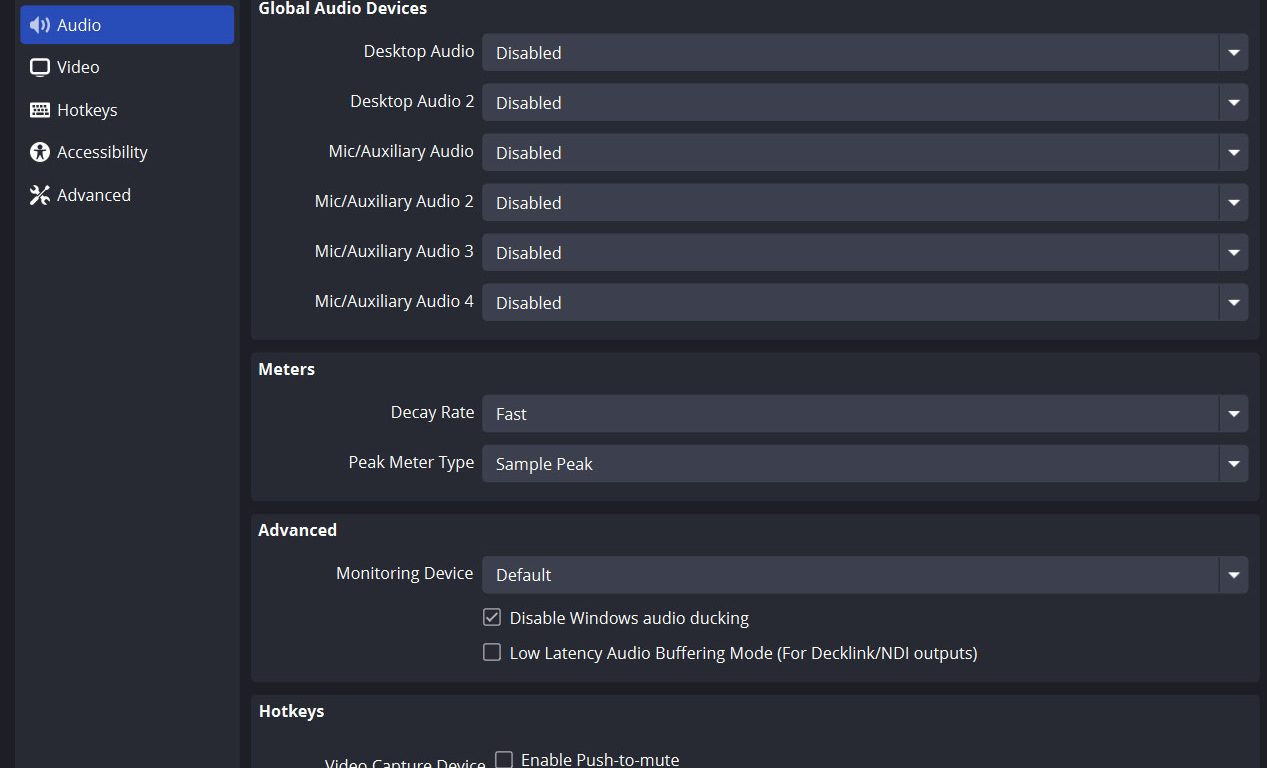Toggle Disable Windows audio ducking checkbox
The width and height of the screenshot is (1267, 768).
[x=492, y=618]
